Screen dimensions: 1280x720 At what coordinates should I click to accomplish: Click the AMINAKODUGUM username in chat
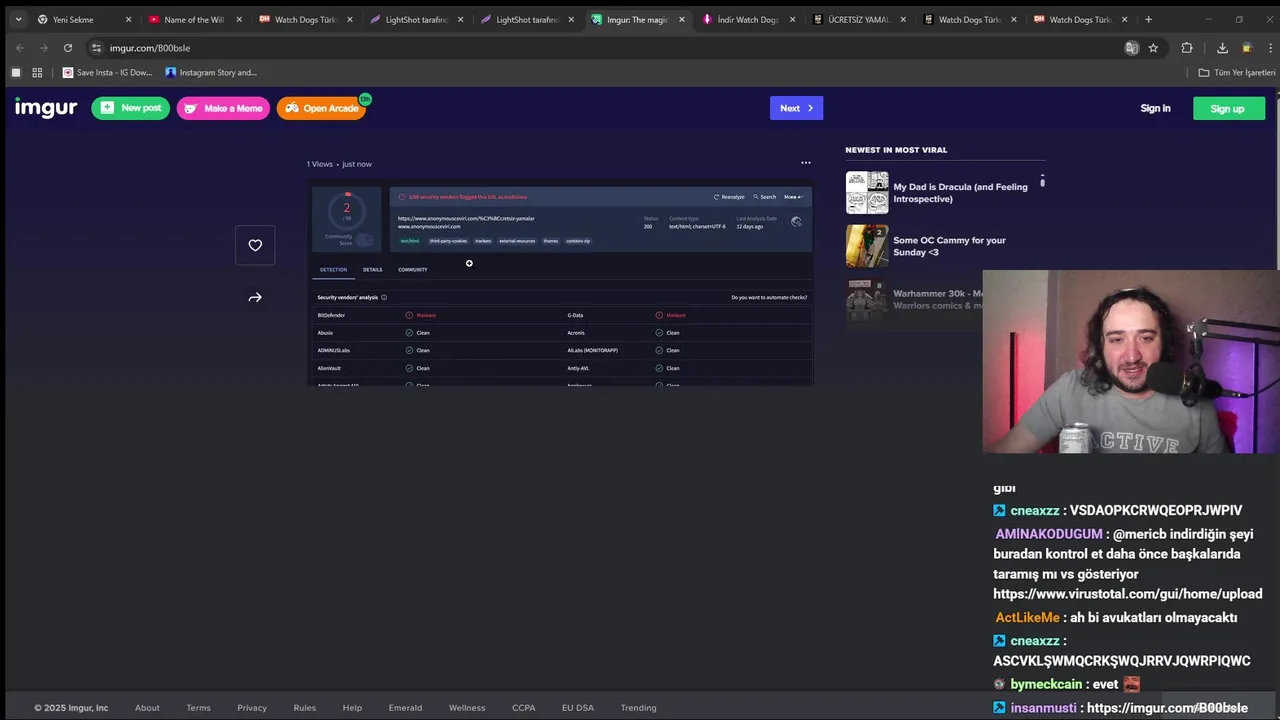[1049, 534]
